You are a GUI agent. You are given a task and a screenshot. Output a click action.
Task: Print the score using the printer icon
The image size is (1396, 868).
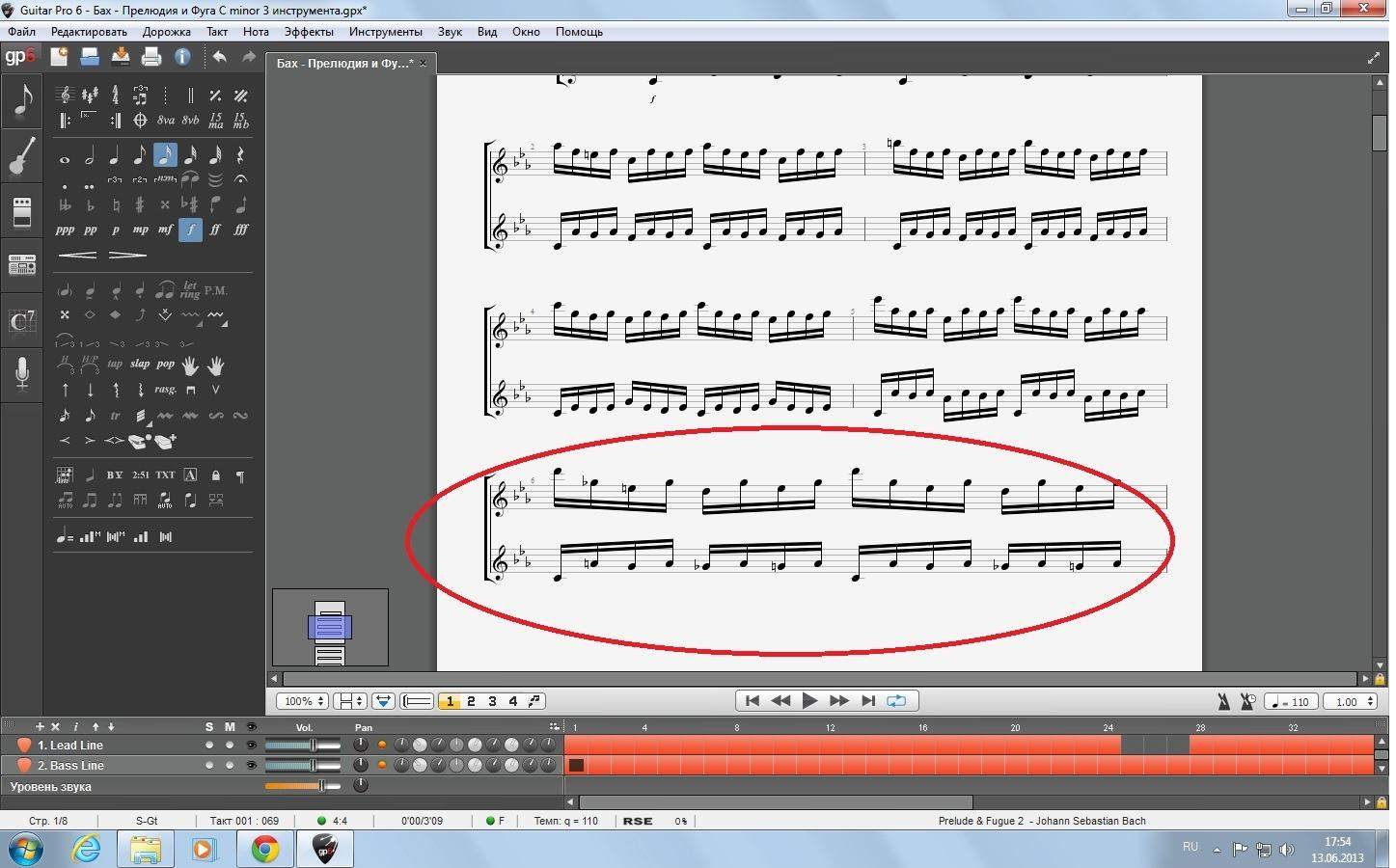click(x=151, y=57)
